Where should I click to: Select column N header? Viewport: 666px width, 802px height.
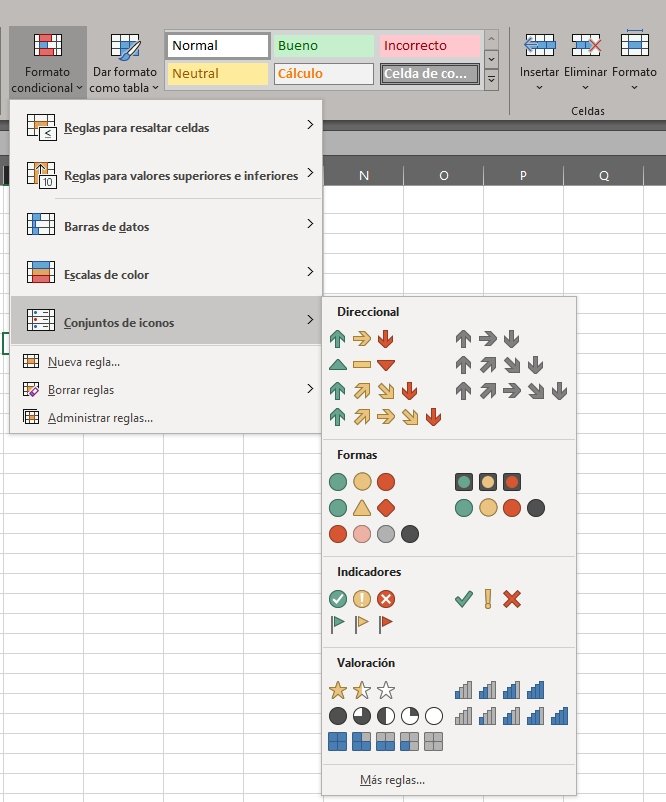364,175
